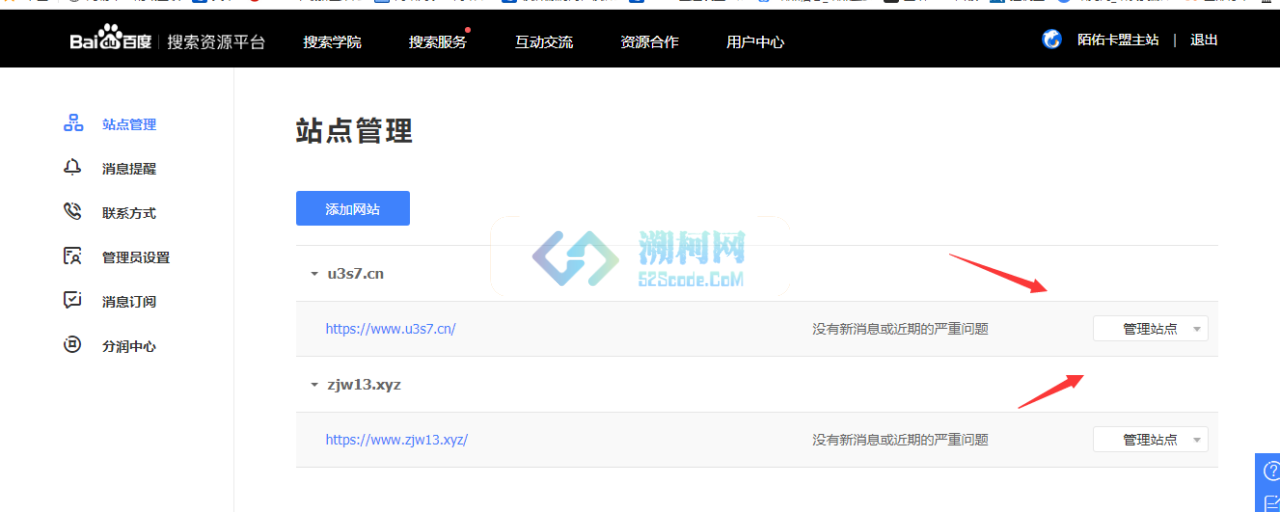Open the 资源合作 menu
The image size is (1280, 512).
(x=649, y=42)
